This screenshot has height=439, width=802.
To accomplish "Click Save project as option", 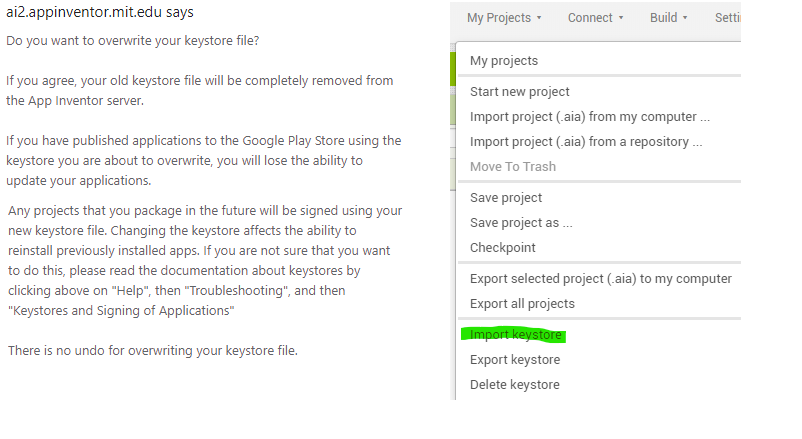I will coord(521,223).
